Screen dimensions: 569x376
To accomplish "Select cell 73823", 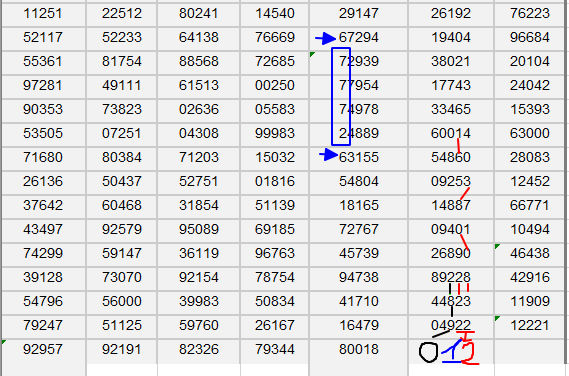I will [122, 110].
